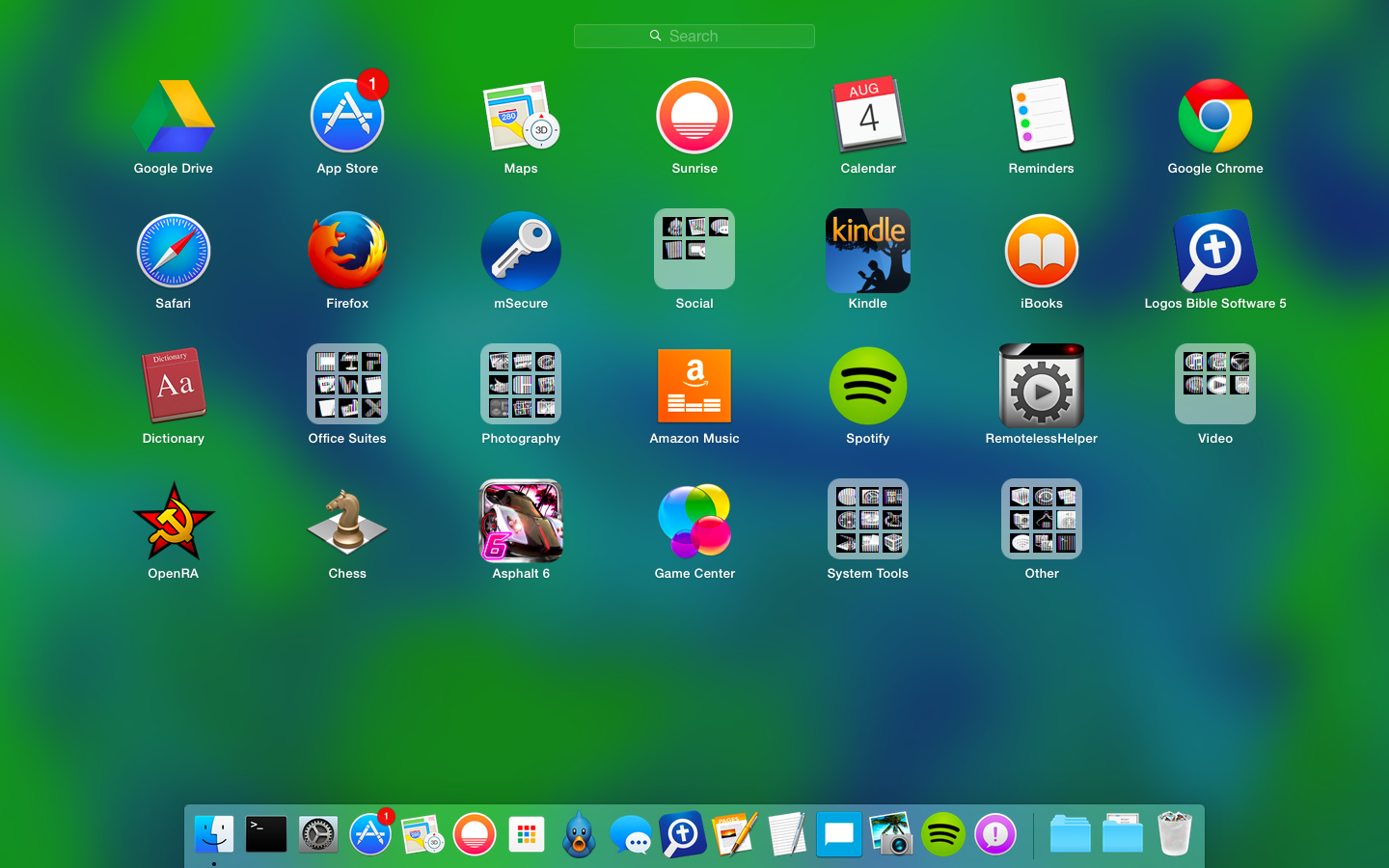1389x868 pixels.
Task: Open the blue bird Tweetbot icon in Dock
Action: click(x=579, y=834)
